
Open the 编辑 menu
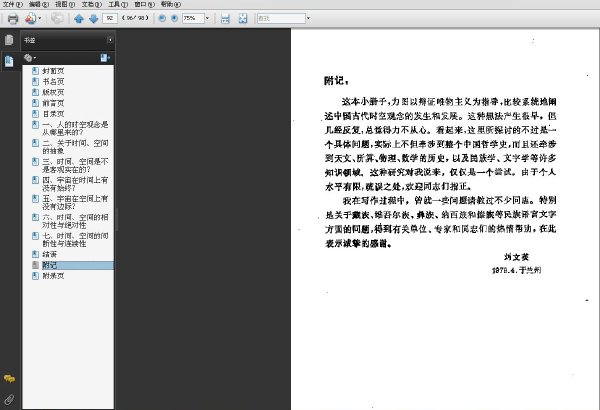point(39,4)
